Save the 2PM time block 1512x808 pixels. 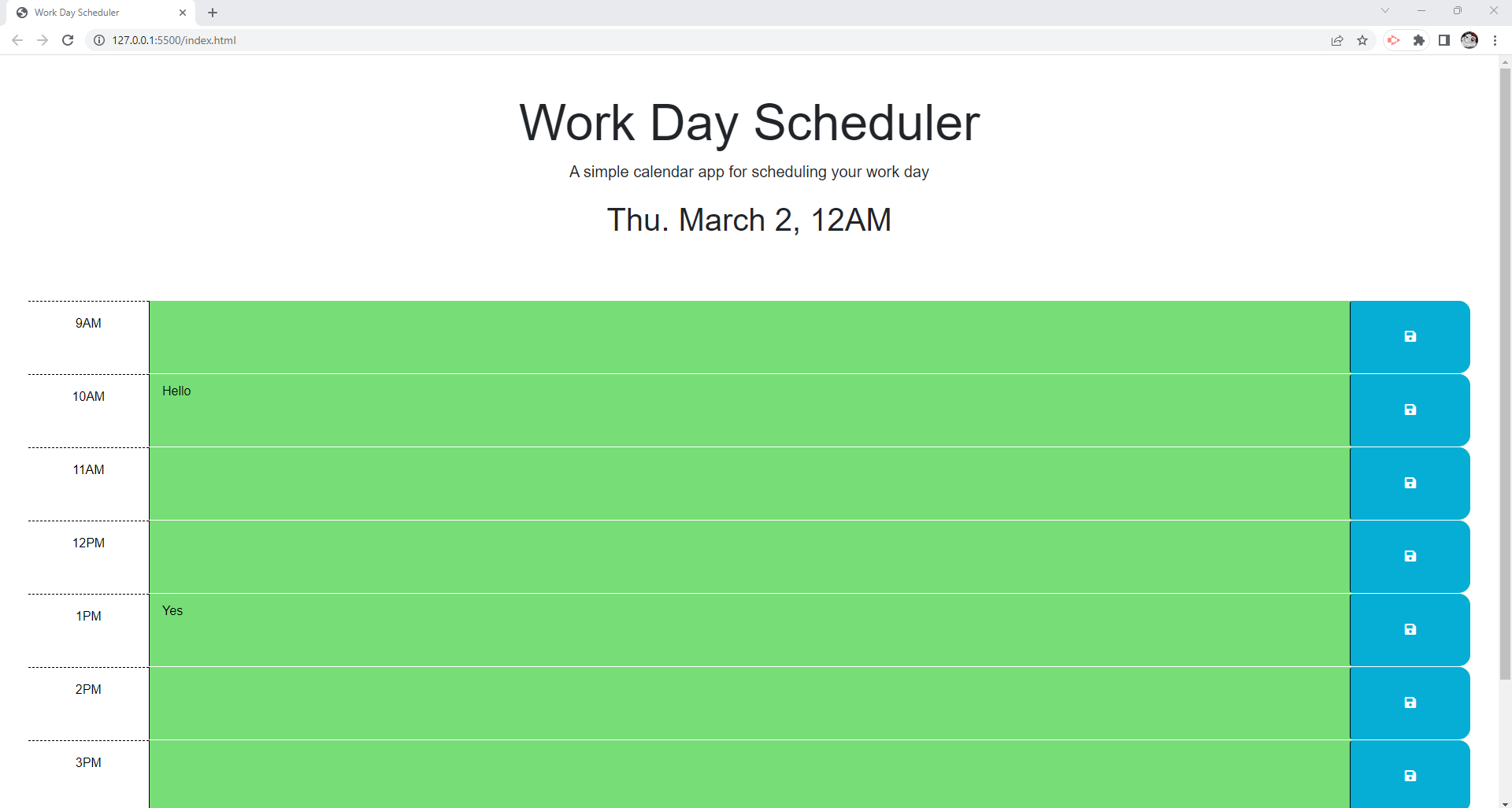pyautogui.click(x=1409, y=702)
